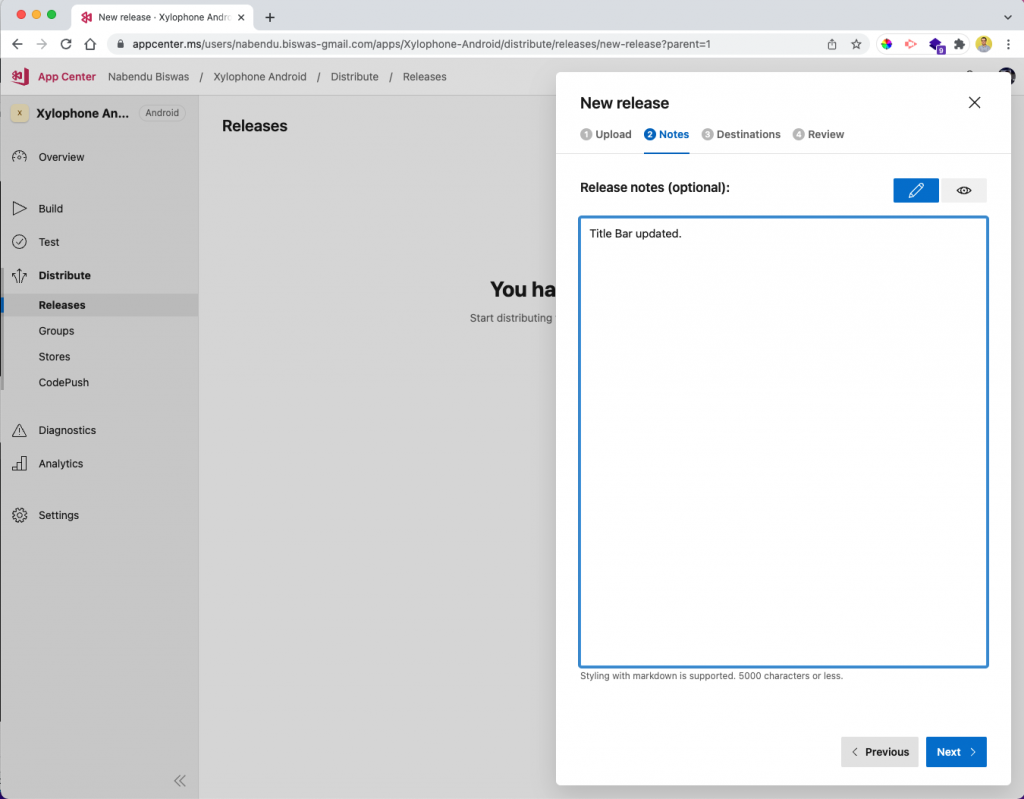The image size is (1024, 799).
Task: Click the Settings gear icon
Action: point(20,515)
